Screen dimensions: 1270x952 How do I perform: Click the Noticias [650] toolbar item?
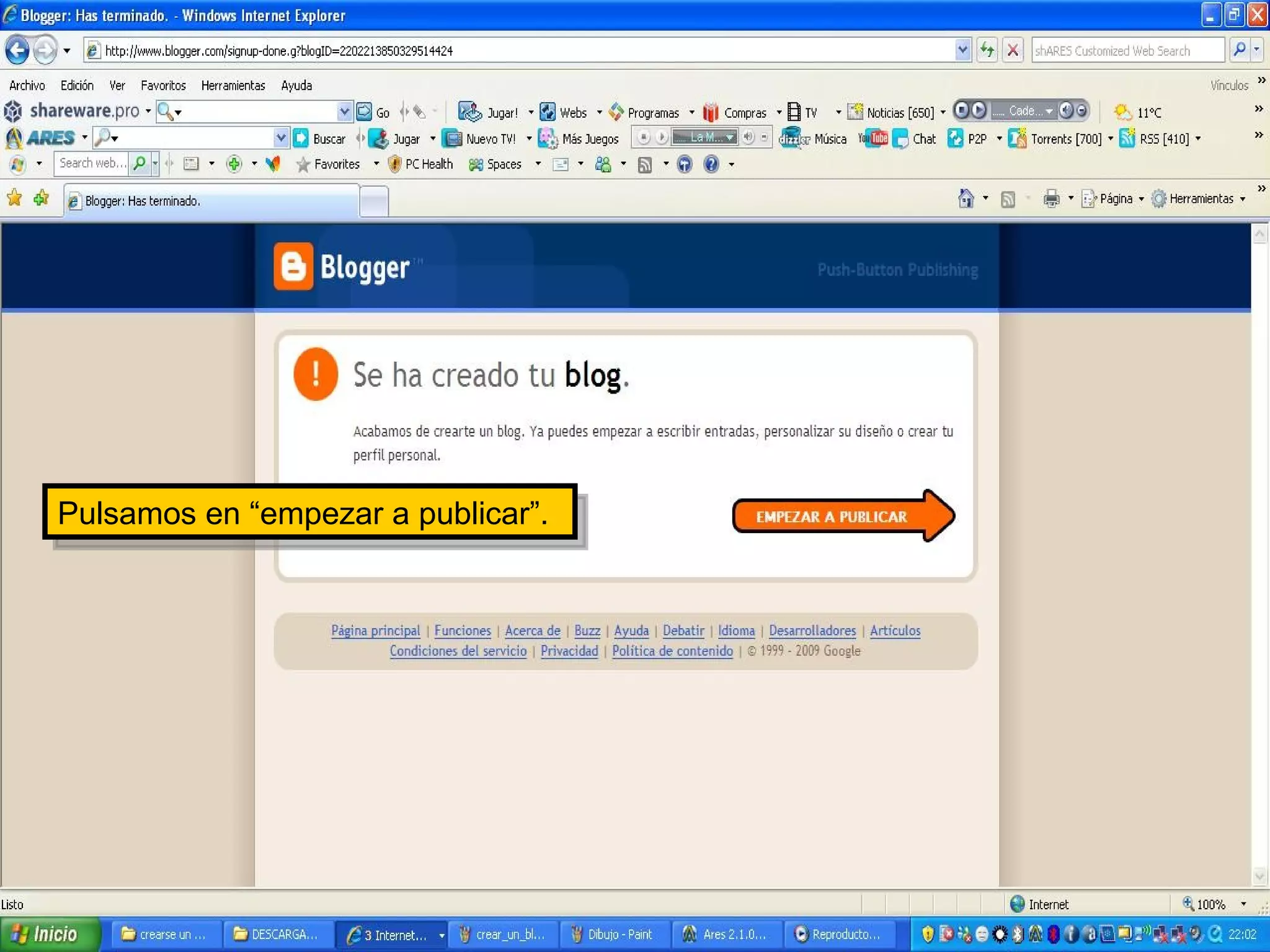[890, 112]
